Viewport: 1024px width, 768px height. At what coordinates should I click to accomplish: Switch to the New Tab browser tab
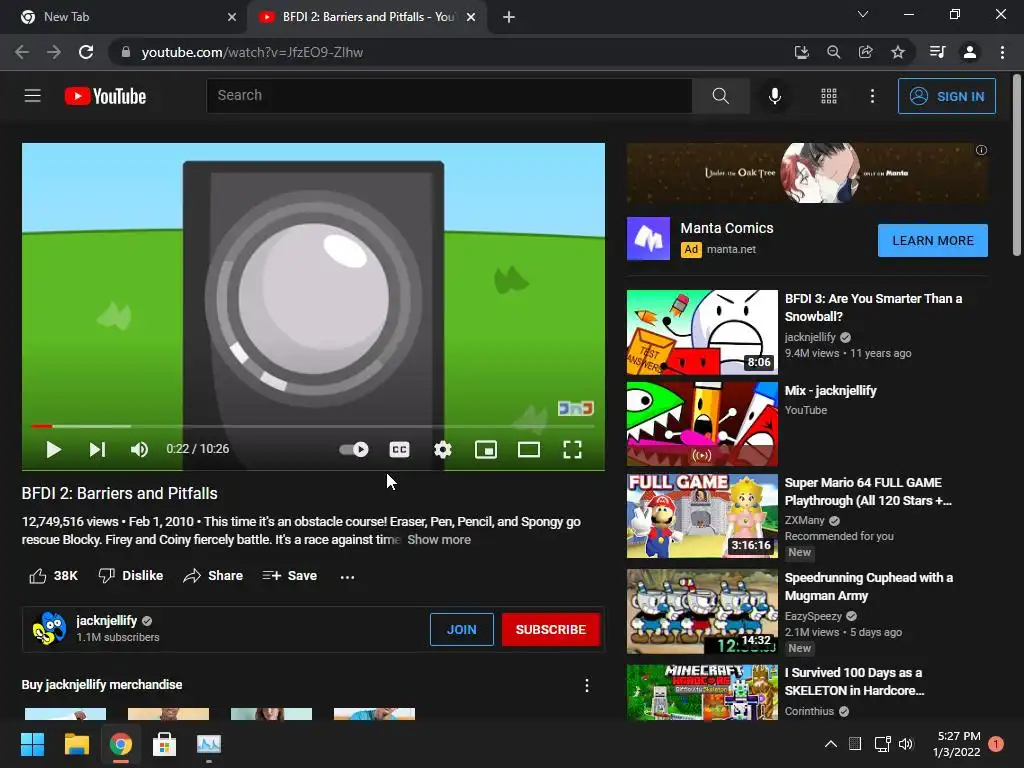[x=123, y=17]
